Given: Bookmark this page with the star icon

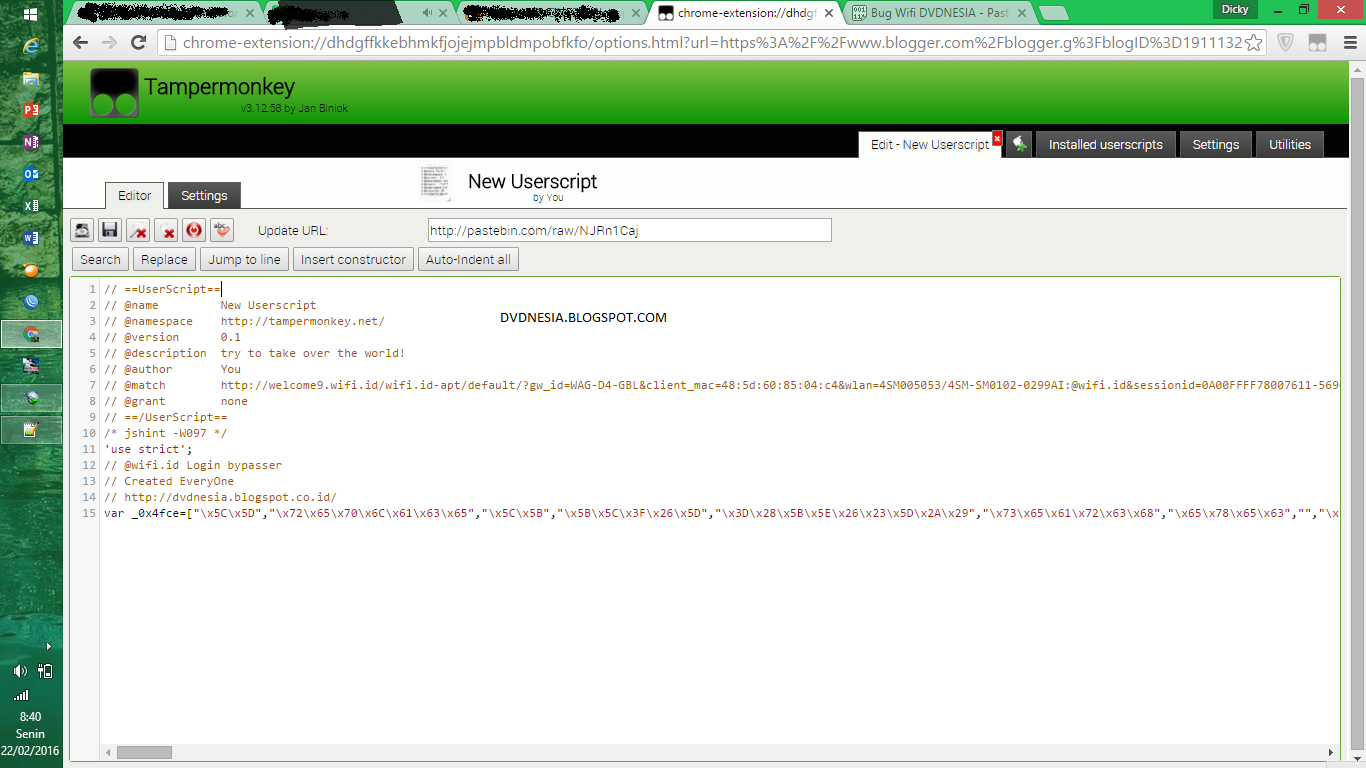Looking at the screenshot, I should pos(1253,43).
